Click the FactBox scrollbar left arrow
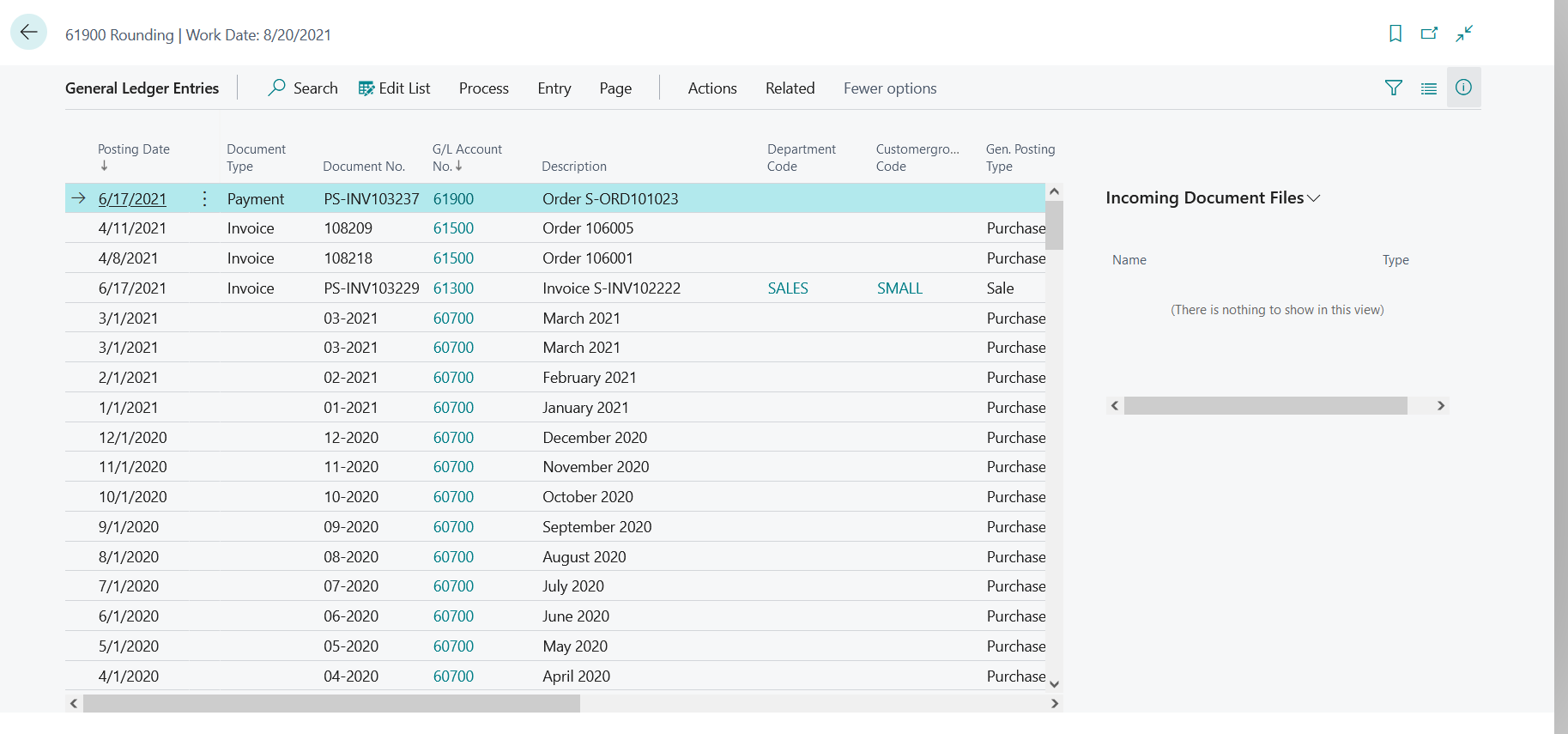The image size is (1568, 734). (x=1115, y=405)
